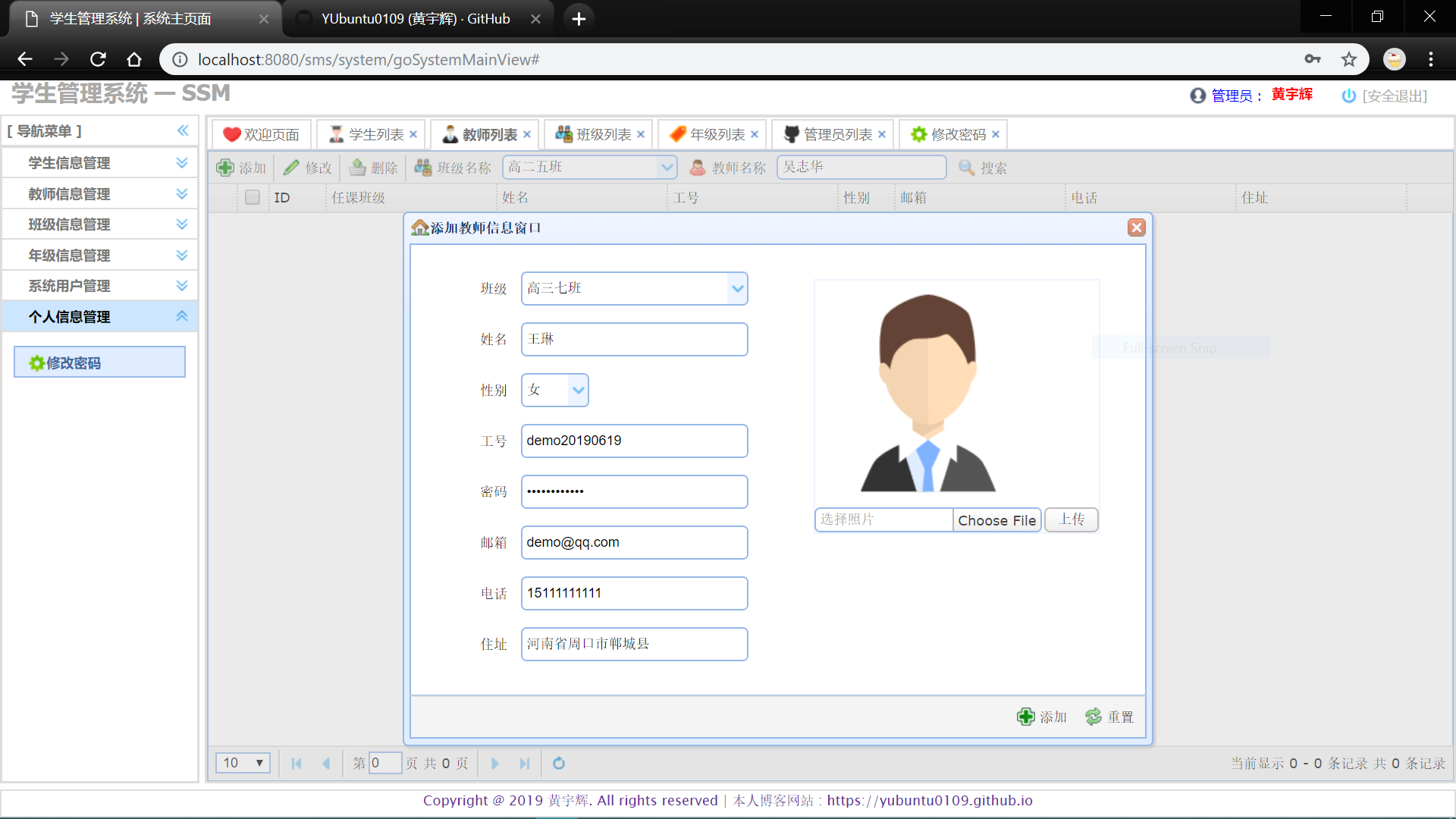Click the Choose File button
Screen dimensions: 1456x819
click(x=996, y=519)
